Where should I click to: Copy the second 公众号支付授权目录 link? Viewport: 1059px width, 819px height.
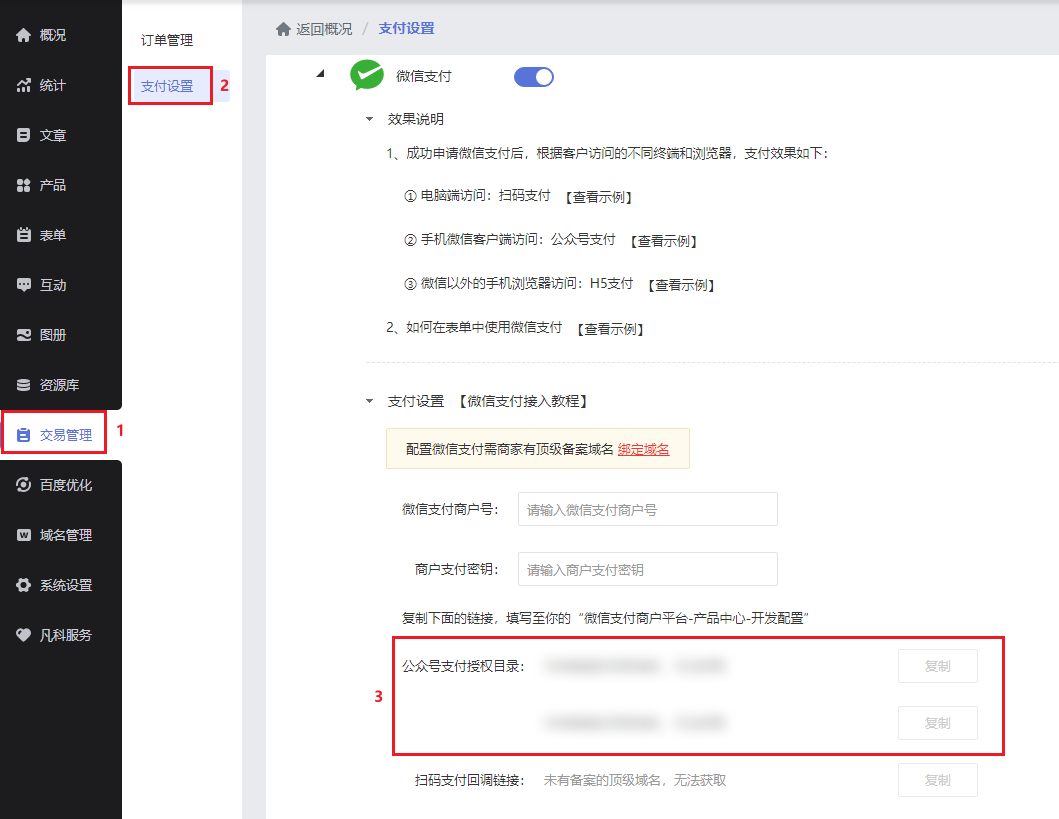[937, 723]
